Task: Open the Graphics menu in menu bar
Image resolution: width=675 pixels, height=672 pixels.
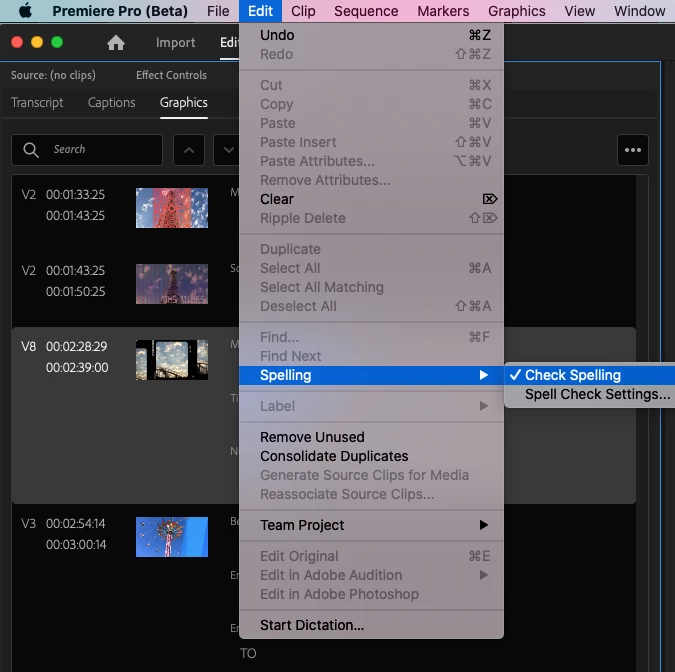Action: 517,11
